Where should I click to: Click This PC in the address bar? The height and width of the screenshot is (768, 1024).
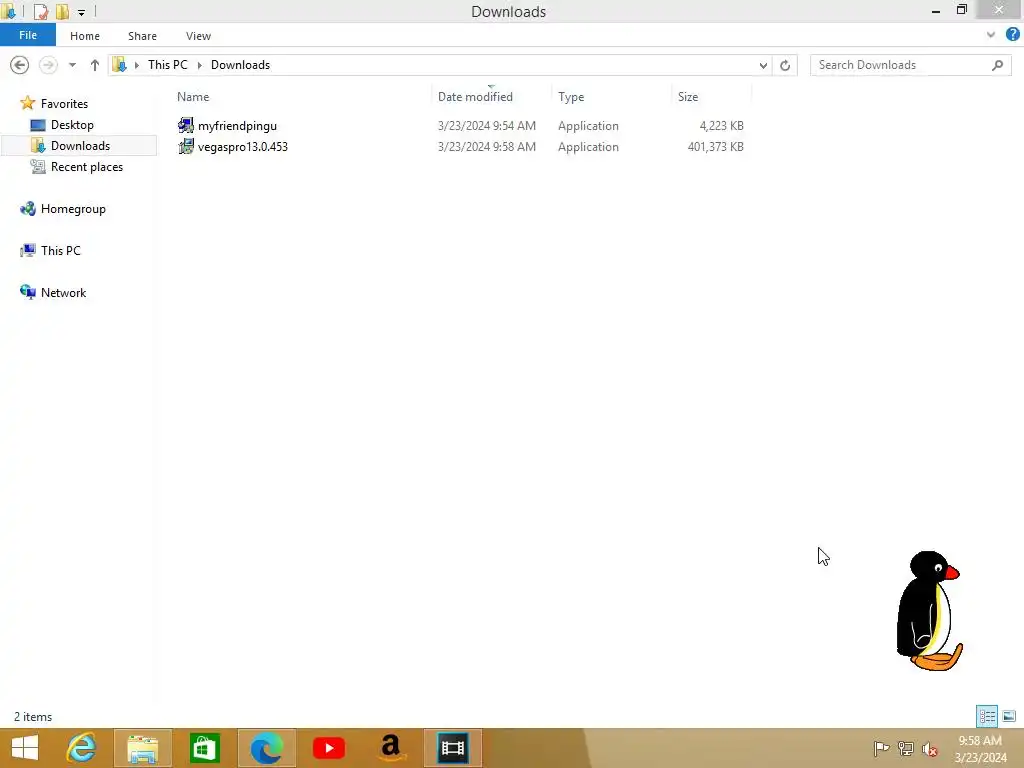point(168,65)
